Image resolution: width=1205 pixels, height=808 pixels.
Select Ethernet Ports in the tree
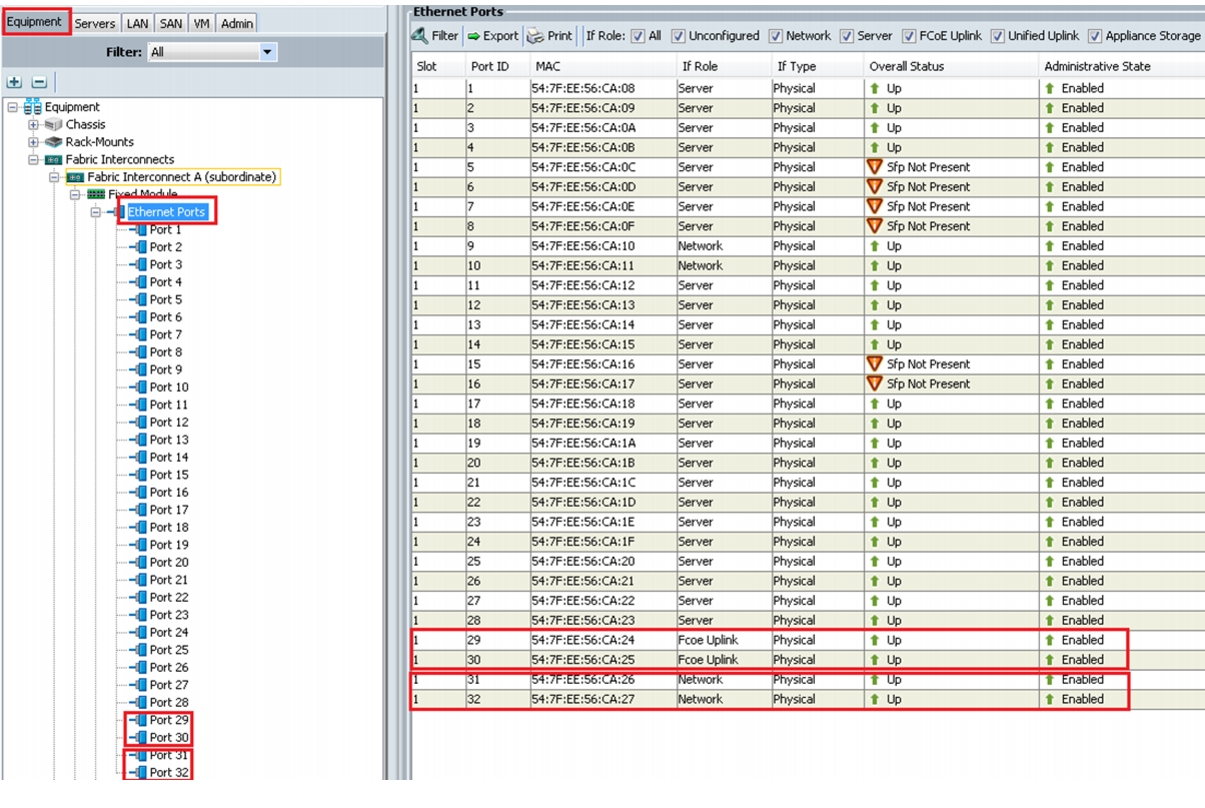tap(166, 212)
